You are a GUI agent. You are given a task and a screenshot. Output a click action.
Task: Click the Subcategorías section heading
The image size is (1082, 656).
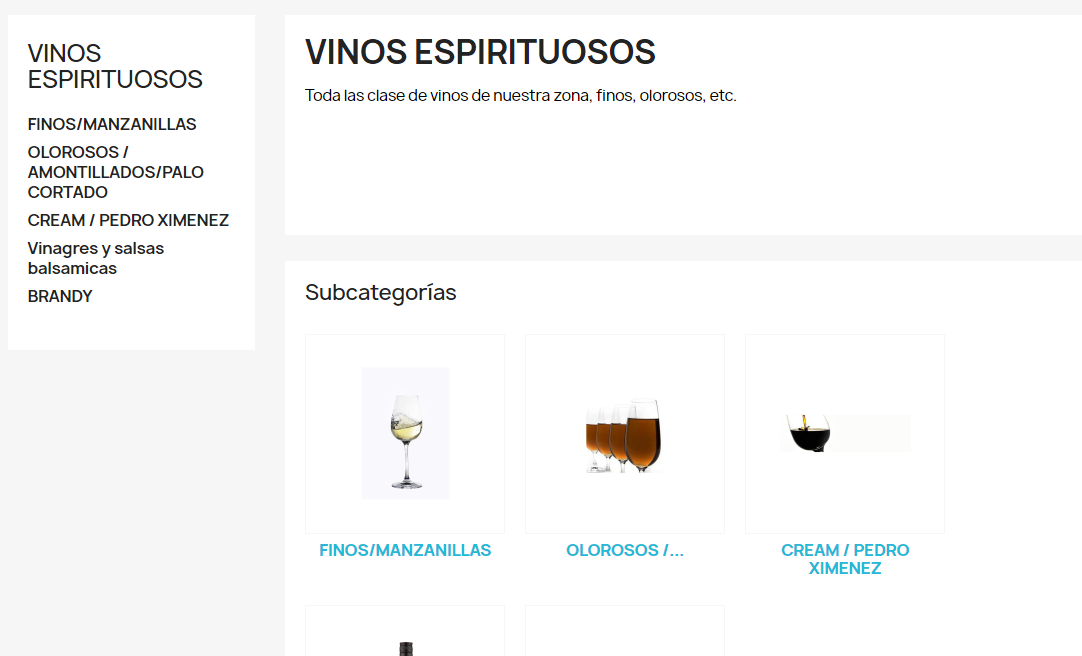click(x=381, y=292)
